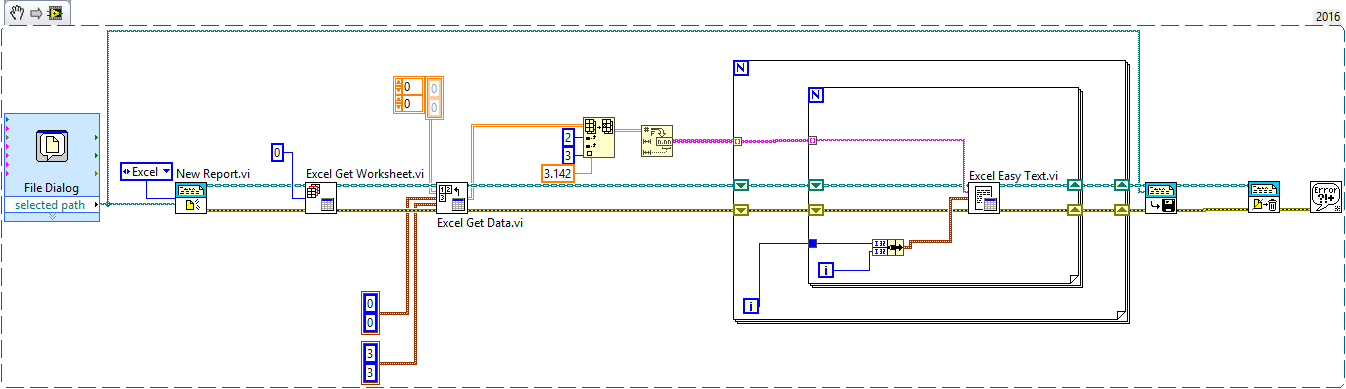The width and height of the screenshot is (1346, 389).
Task: Click the Save Report to File node
Action: 1161,198
